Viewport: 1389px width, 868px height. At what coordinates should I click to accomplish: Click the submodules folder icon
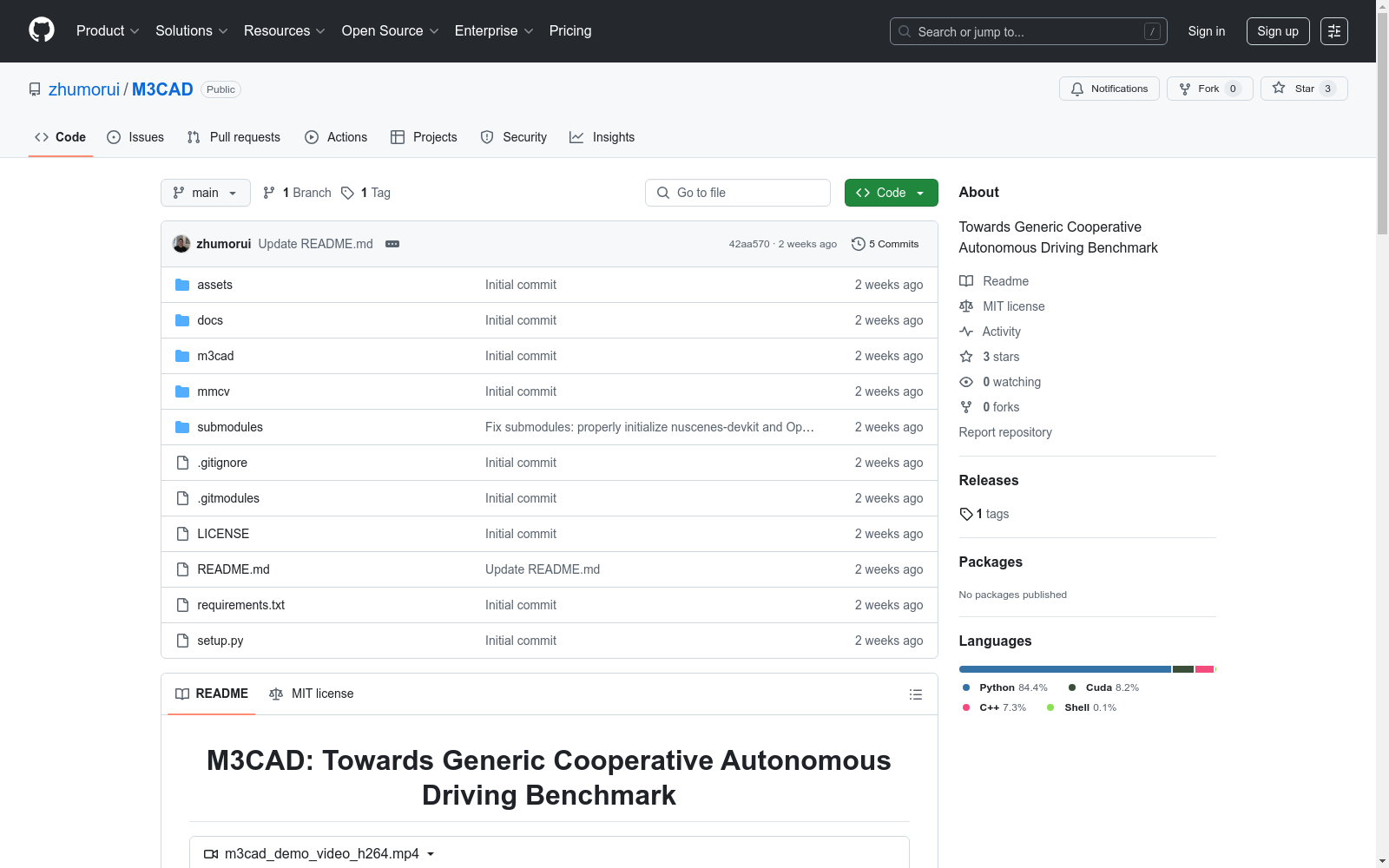[182, 427]
